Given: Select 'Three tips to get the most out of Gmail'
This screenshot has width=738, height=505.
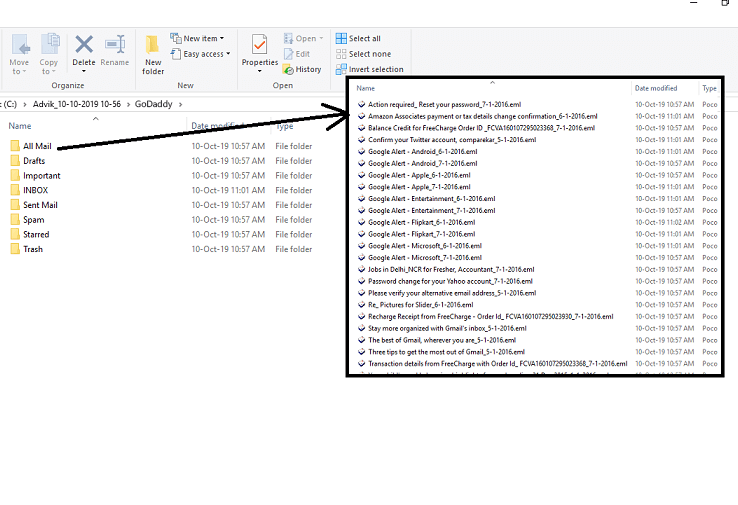Looking at the screenshot, I should coord(446,352).
